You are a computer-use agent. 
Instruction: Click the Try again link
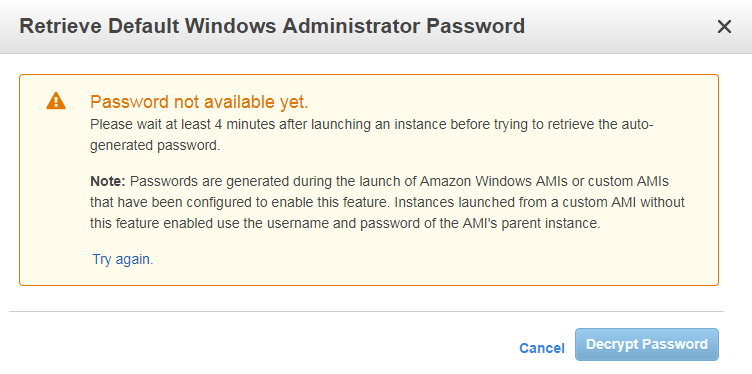123,259
